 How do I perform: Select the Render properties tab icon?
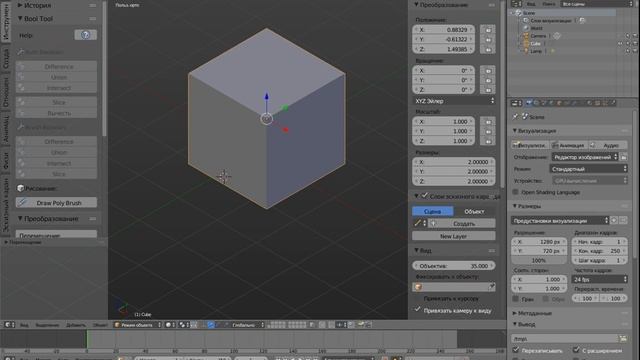point(529,103)
